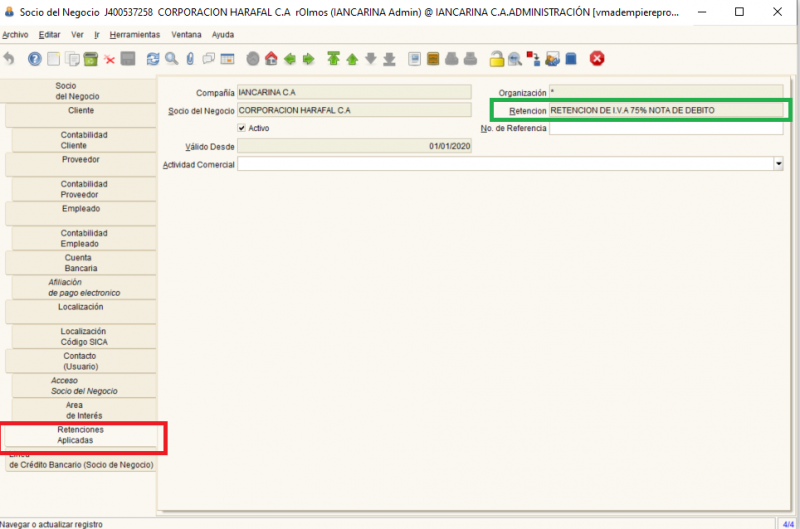Click the yellow padlock icon
The image size is (800, 529).
[495, 59]
